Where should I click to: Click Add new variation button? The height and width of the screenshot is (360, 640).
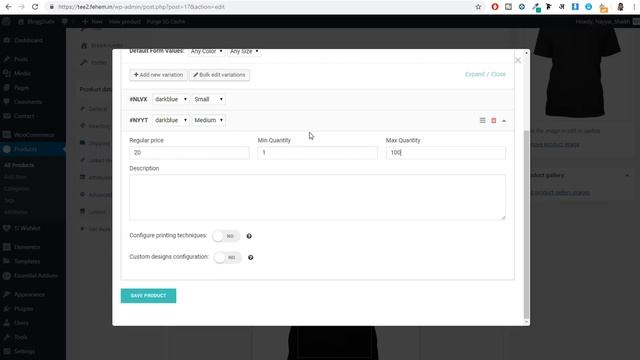(x=158, y=75)
